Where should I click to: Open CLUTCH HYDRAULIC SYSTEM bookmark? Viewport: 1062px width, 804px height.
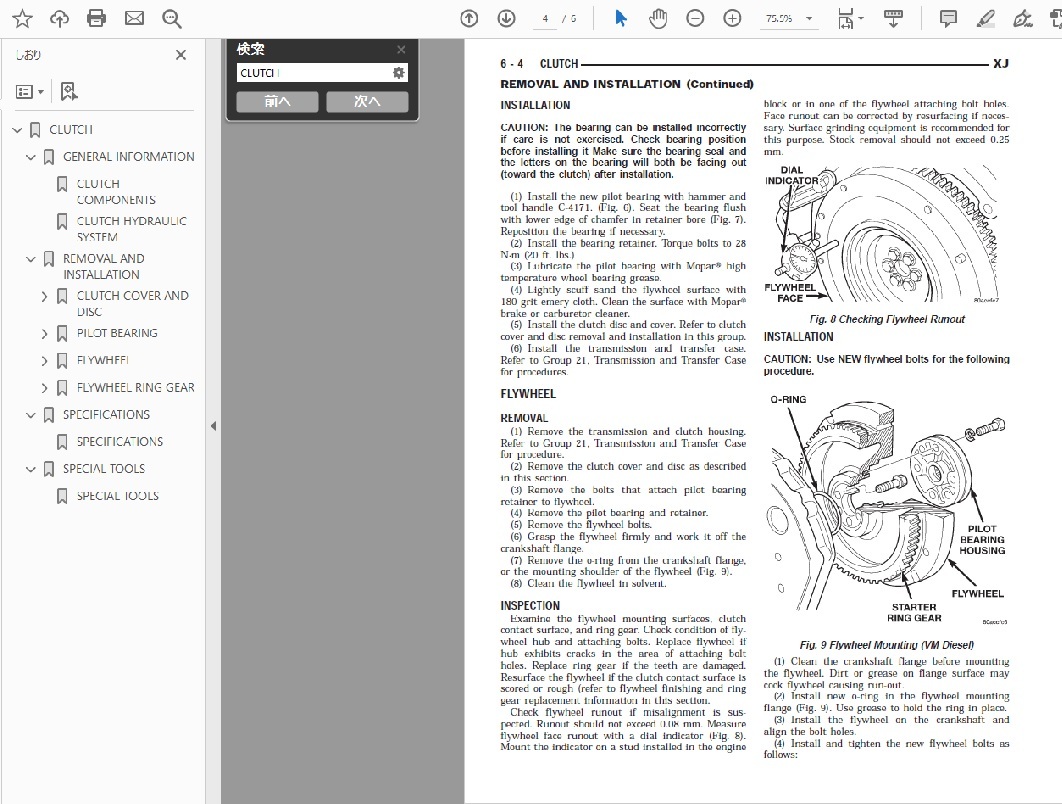tap(131, 229)
